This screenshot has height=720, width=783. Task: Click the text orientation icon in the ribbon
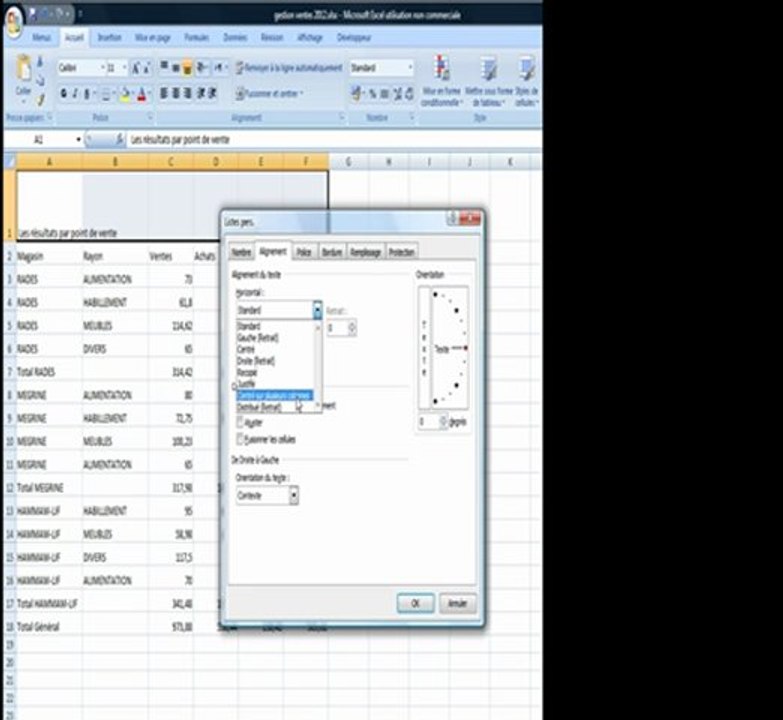click(x=202, y=67)
